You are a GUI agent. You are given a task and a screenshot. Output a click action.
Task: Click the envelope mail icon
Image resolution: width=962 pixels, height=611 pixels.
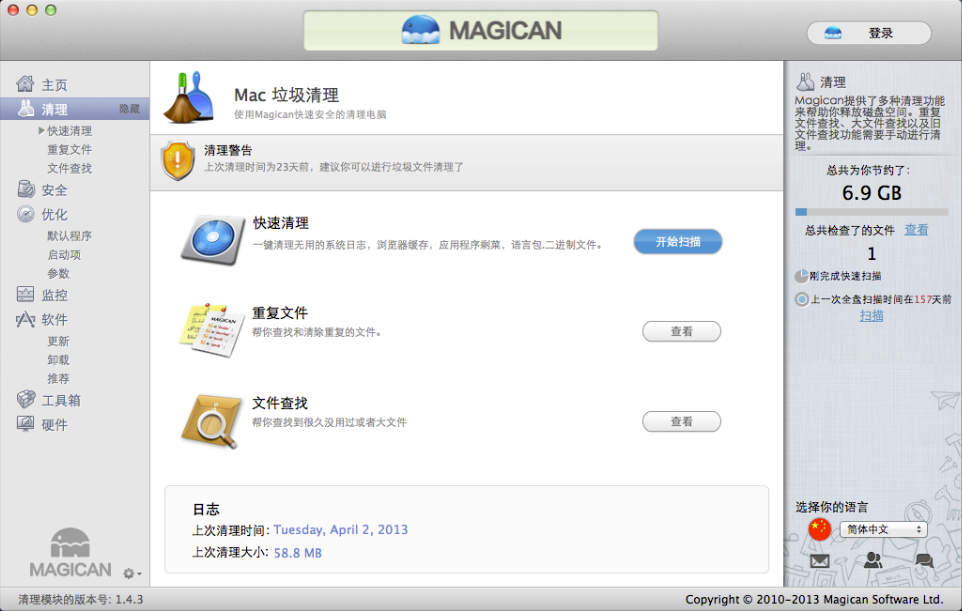pyautogui.click(x=820, y=561)
